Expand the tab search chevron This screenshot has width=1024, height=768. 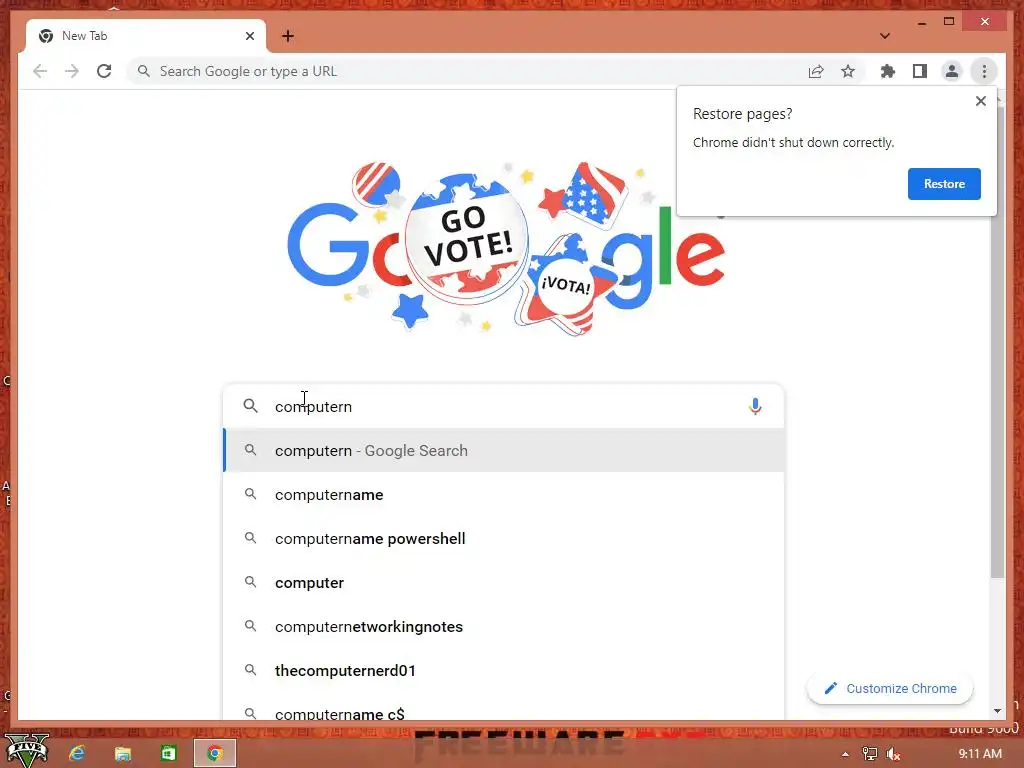pyautogui.click(x=884, y=36)
